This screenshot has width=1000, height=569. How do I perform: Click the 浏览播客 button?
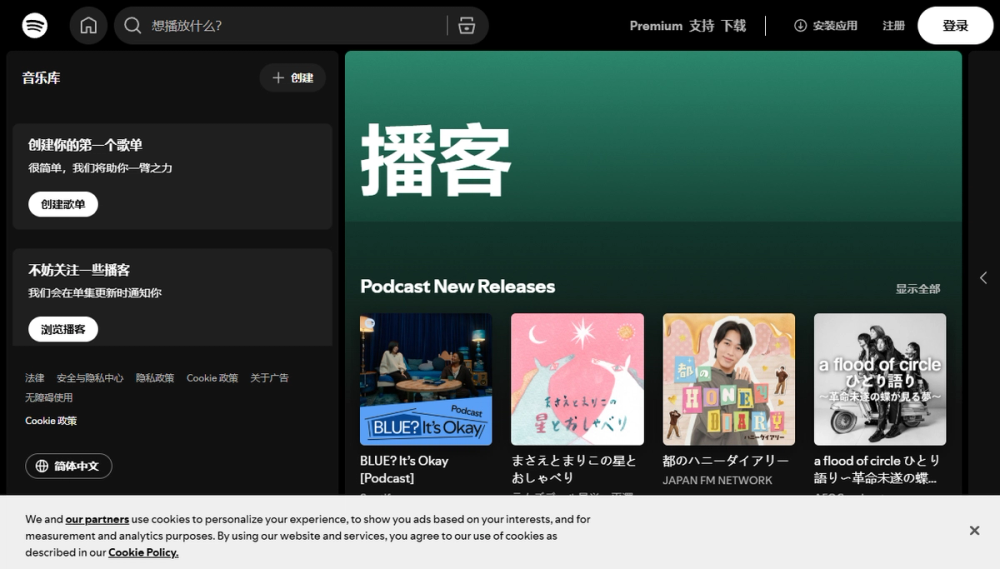[63, 329]
